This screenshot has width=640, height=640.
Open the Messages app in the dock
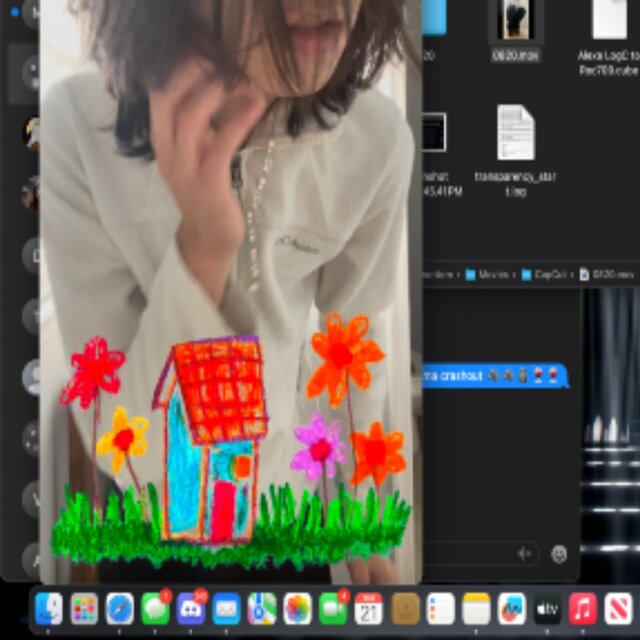point(156,608)
